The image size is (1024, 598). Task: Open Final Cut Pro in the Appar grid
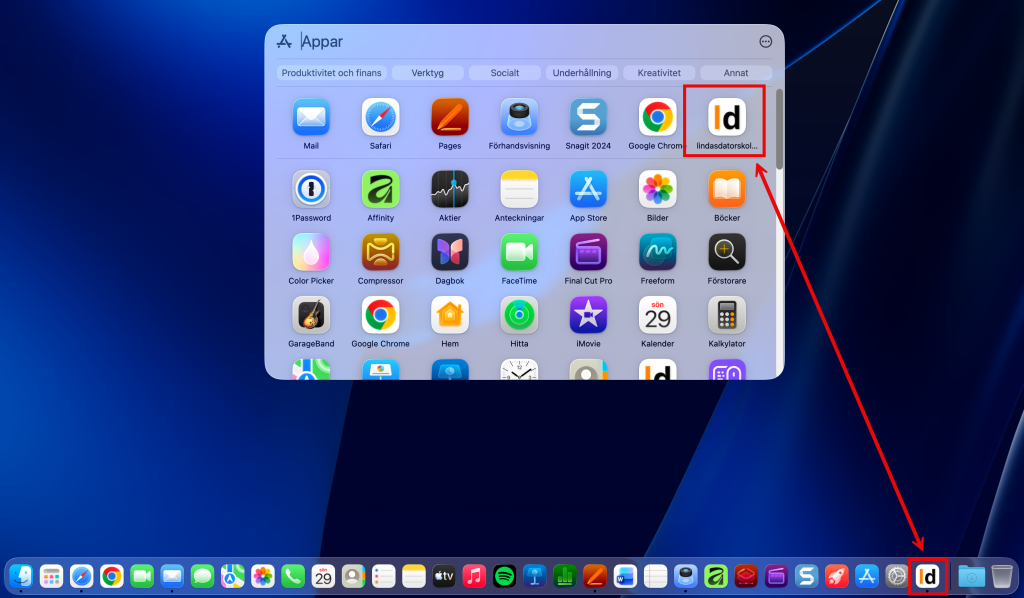tap(588, 252)
